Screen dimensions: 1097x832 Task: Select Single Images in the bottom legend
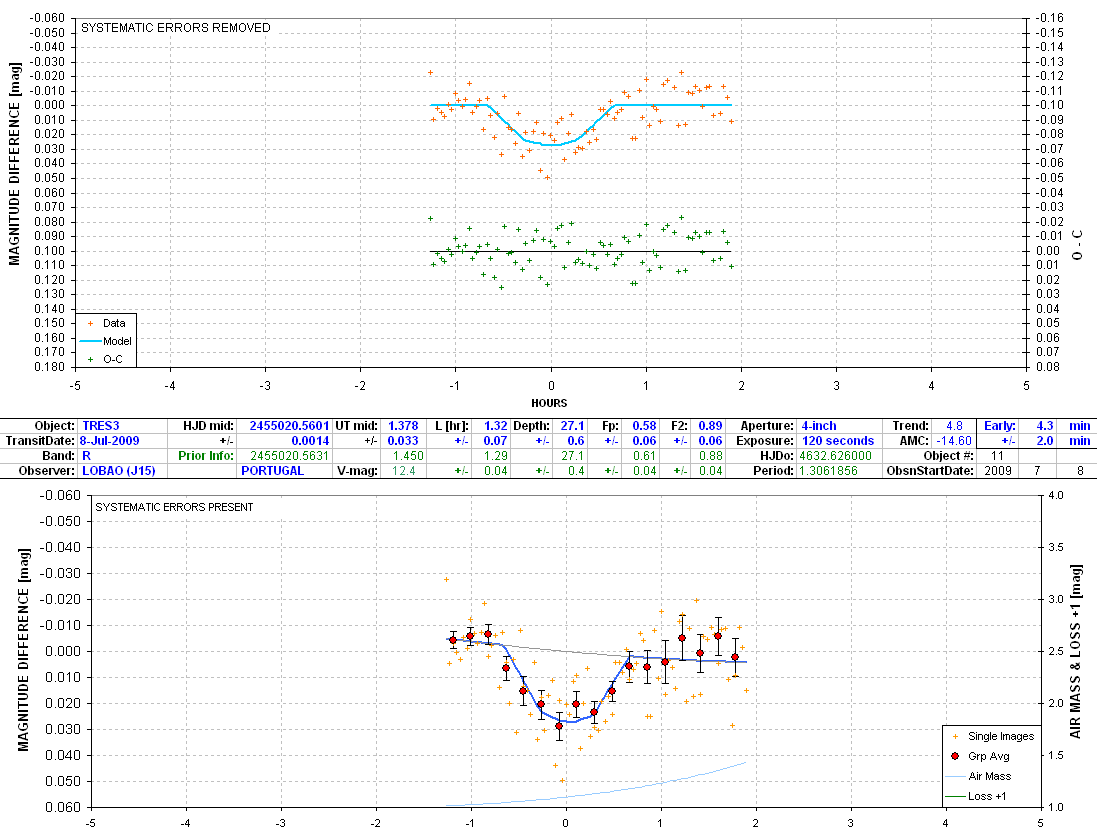[992, 736]
